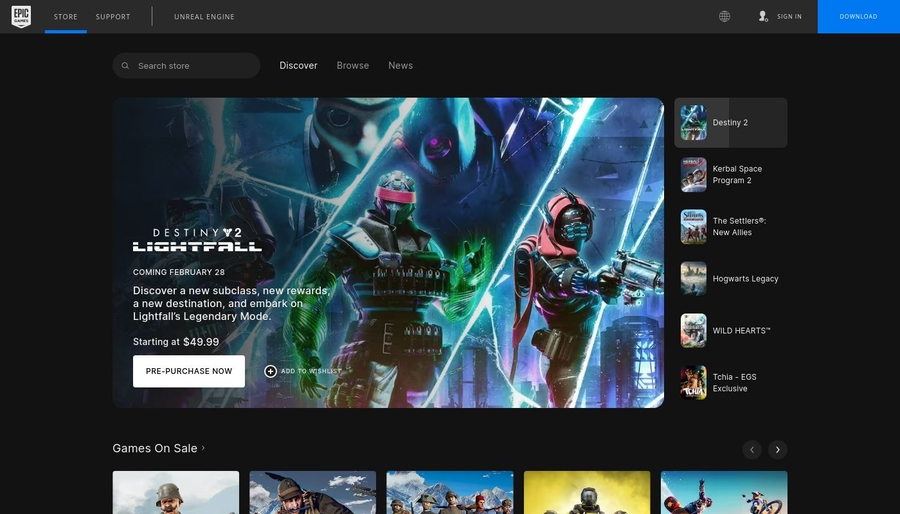This screenshot has height=514, width=900.
Task: Go to the Support menu
Action: point(113,17)
